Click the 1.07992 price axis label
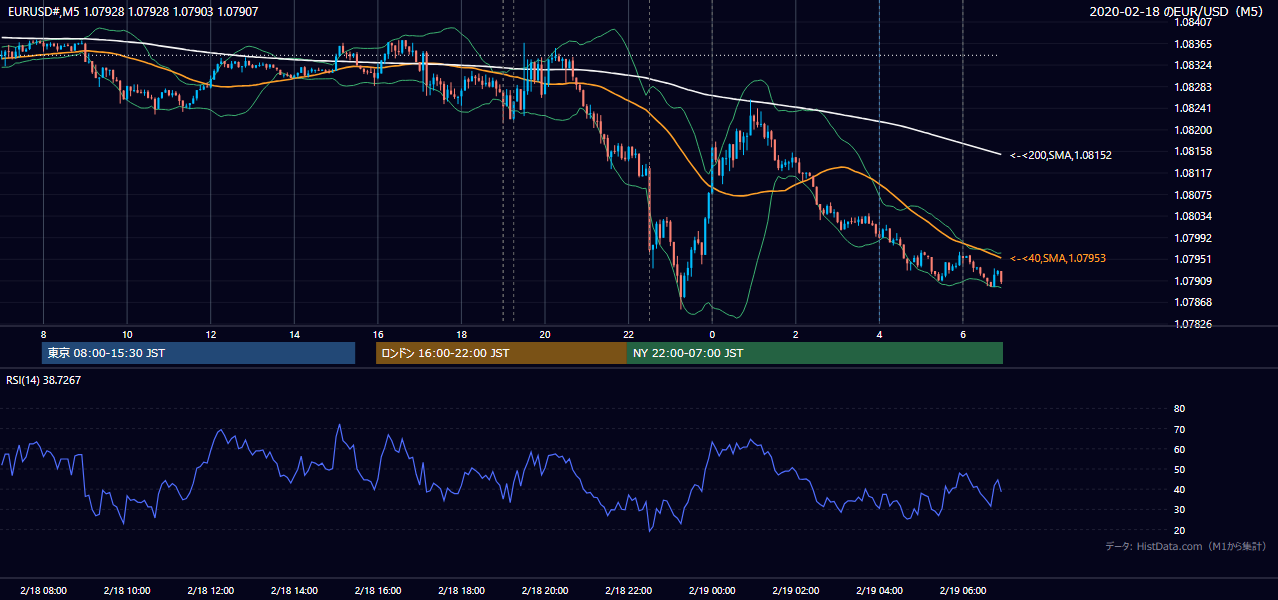Image resolution: width=1278 pixels, height=600 pixels. tap(1193, 238)
